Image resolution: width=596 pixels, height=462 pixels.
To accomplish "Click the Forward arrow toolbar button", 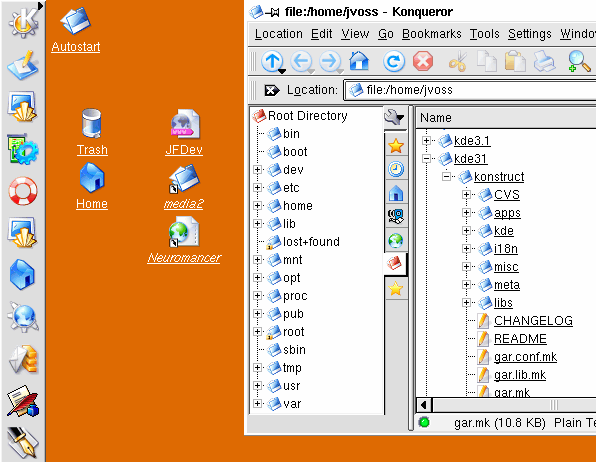I will coord(330,61).
